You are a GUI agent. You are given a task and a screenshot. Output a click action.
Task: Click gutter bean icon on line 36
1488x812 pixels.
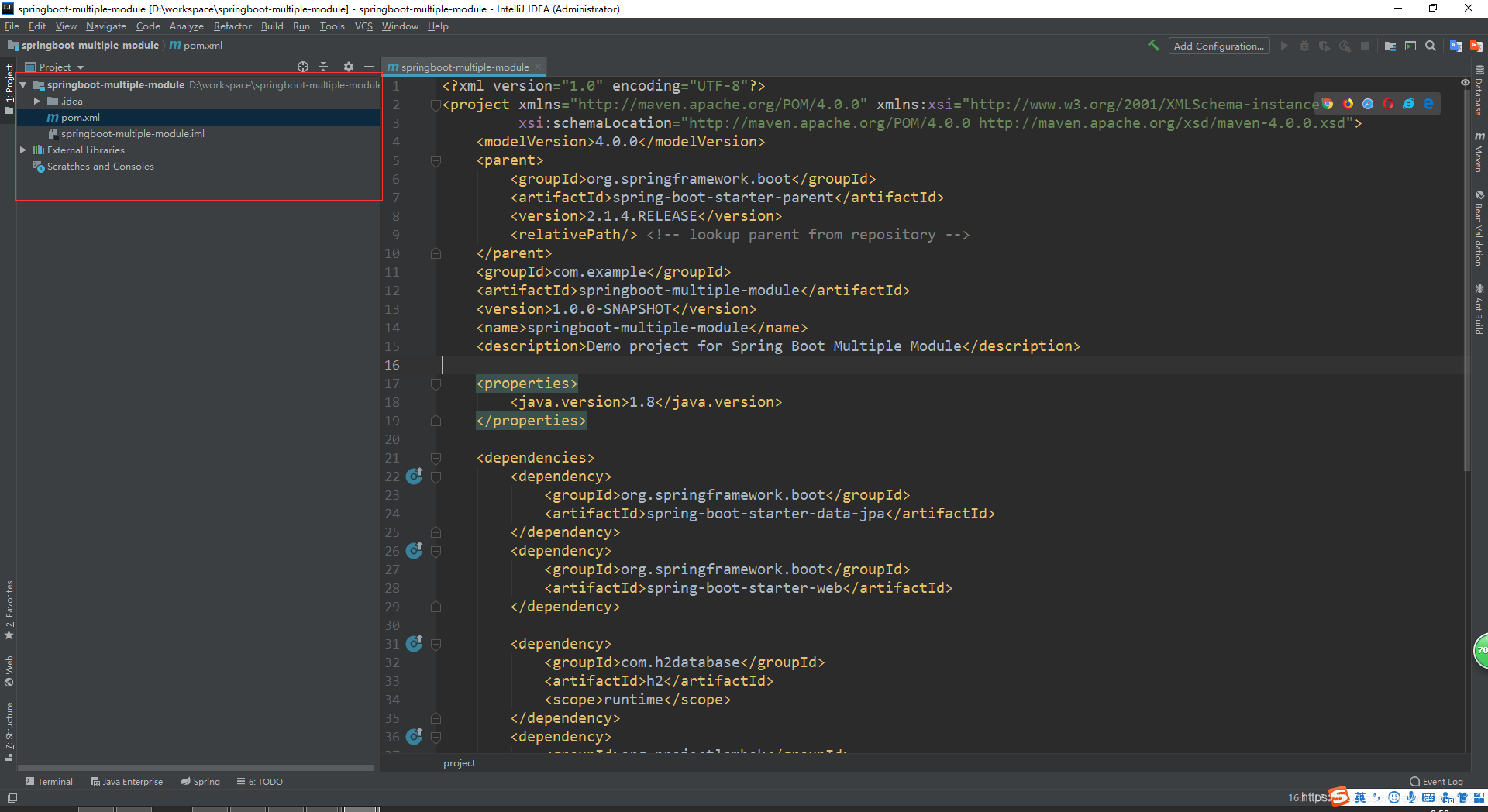[x=415, y=736]
